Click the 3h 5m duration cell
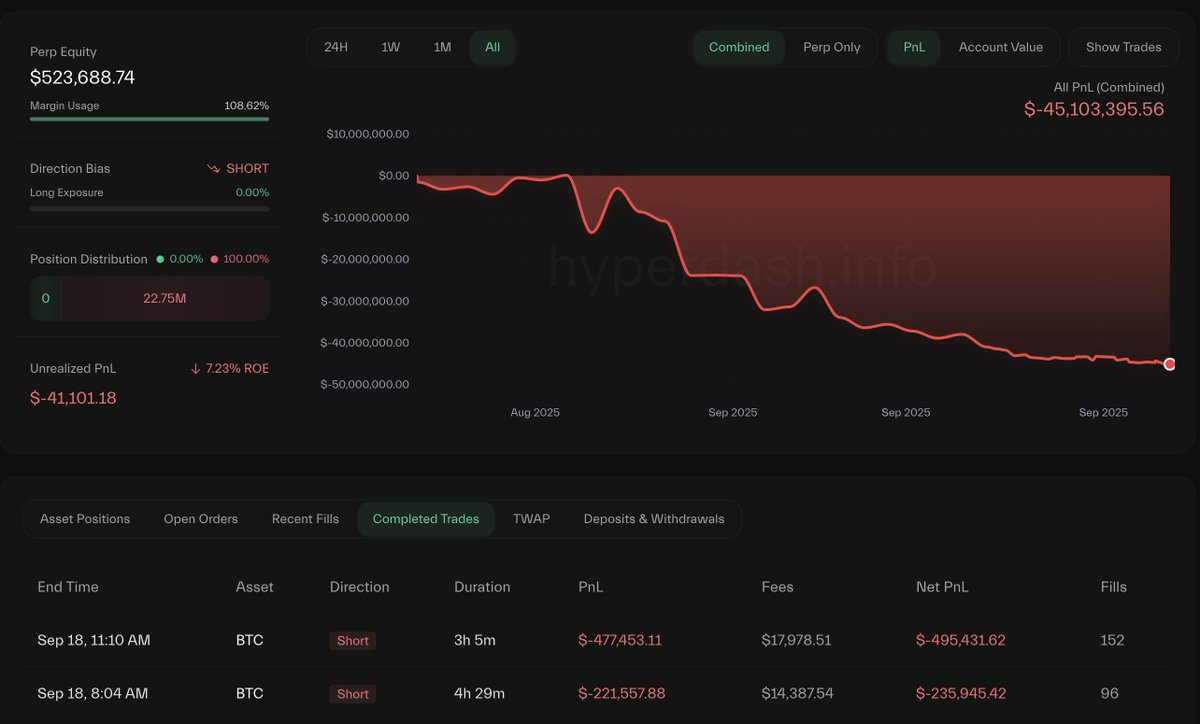1200x724 pixels. tap(475, 640)
